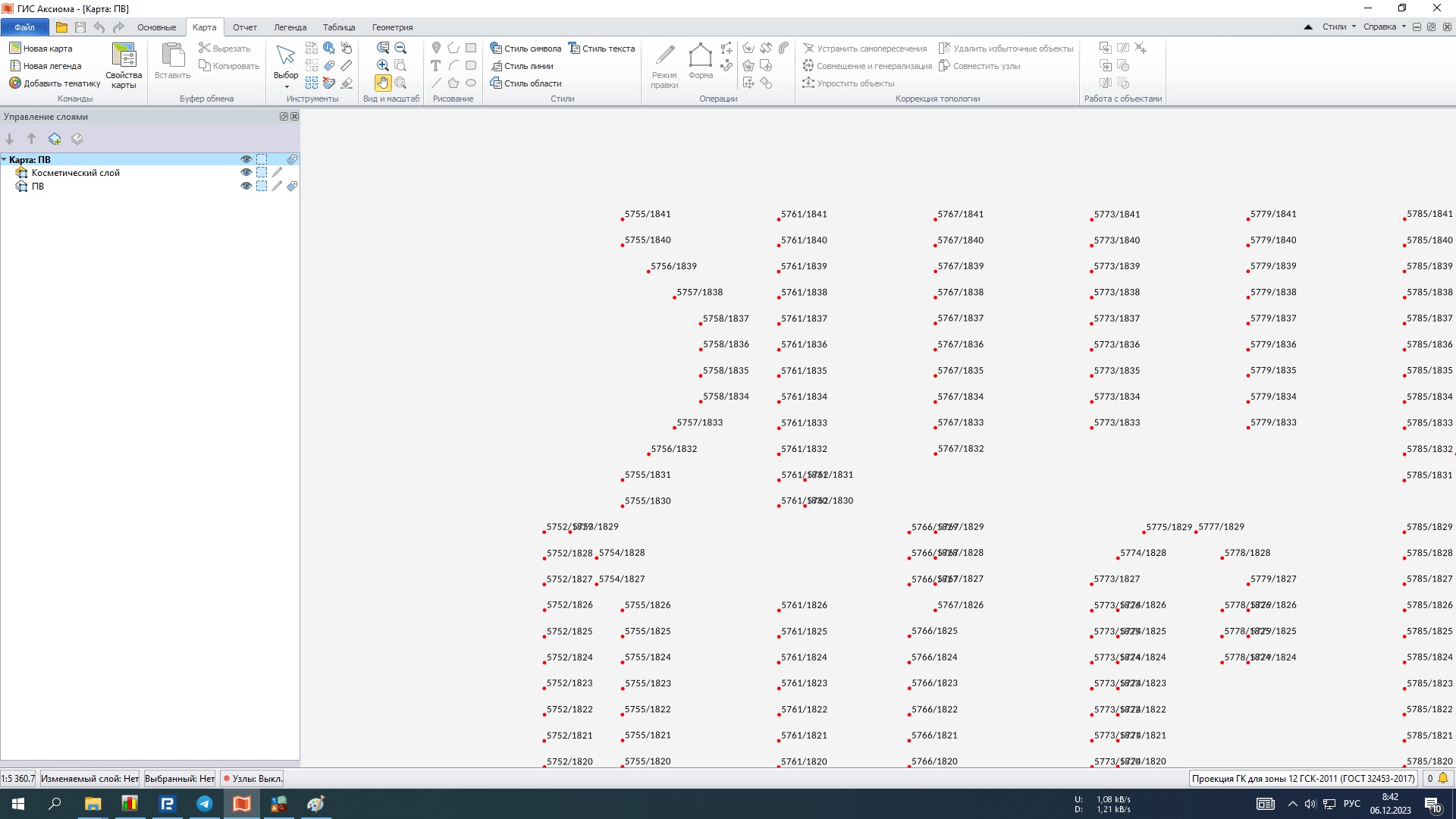Screen dimensions: 1456x819
Task: Select the pan hand tool
Action: pos(382,83)
